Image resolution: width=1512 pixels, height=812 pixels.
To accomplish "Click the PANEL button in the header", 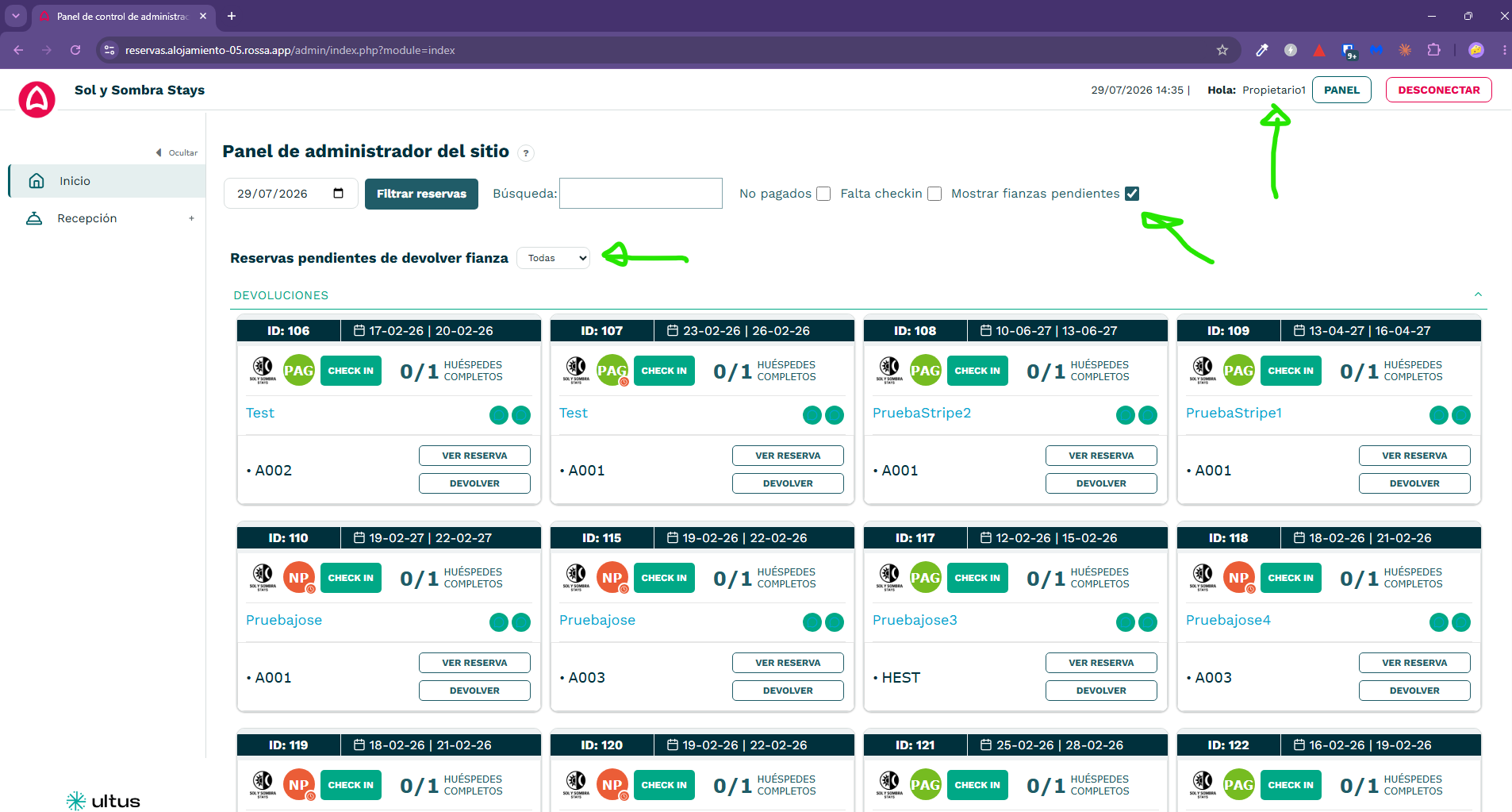I will coord(1341,90).
